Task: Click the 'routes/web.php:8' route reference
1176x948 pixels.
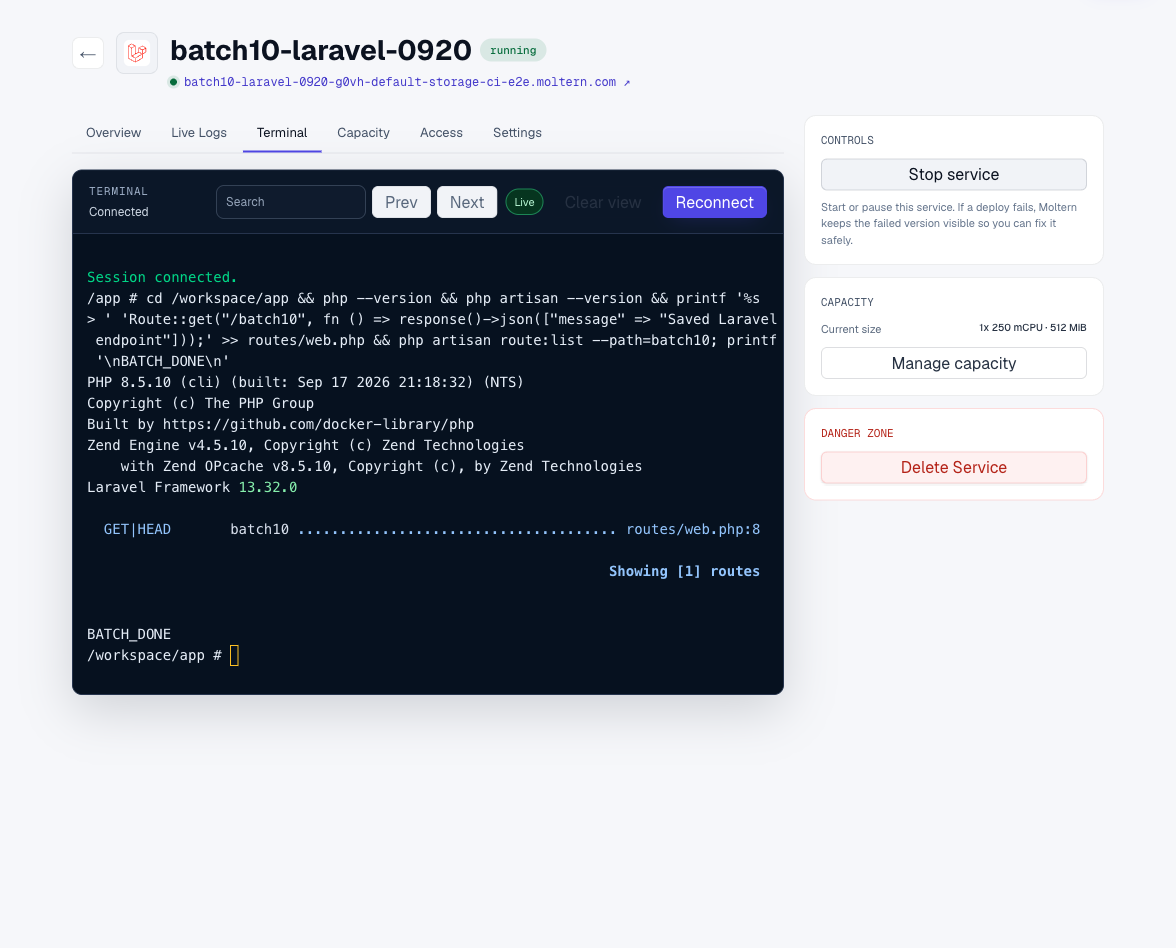Action: [x=693, y=529]
